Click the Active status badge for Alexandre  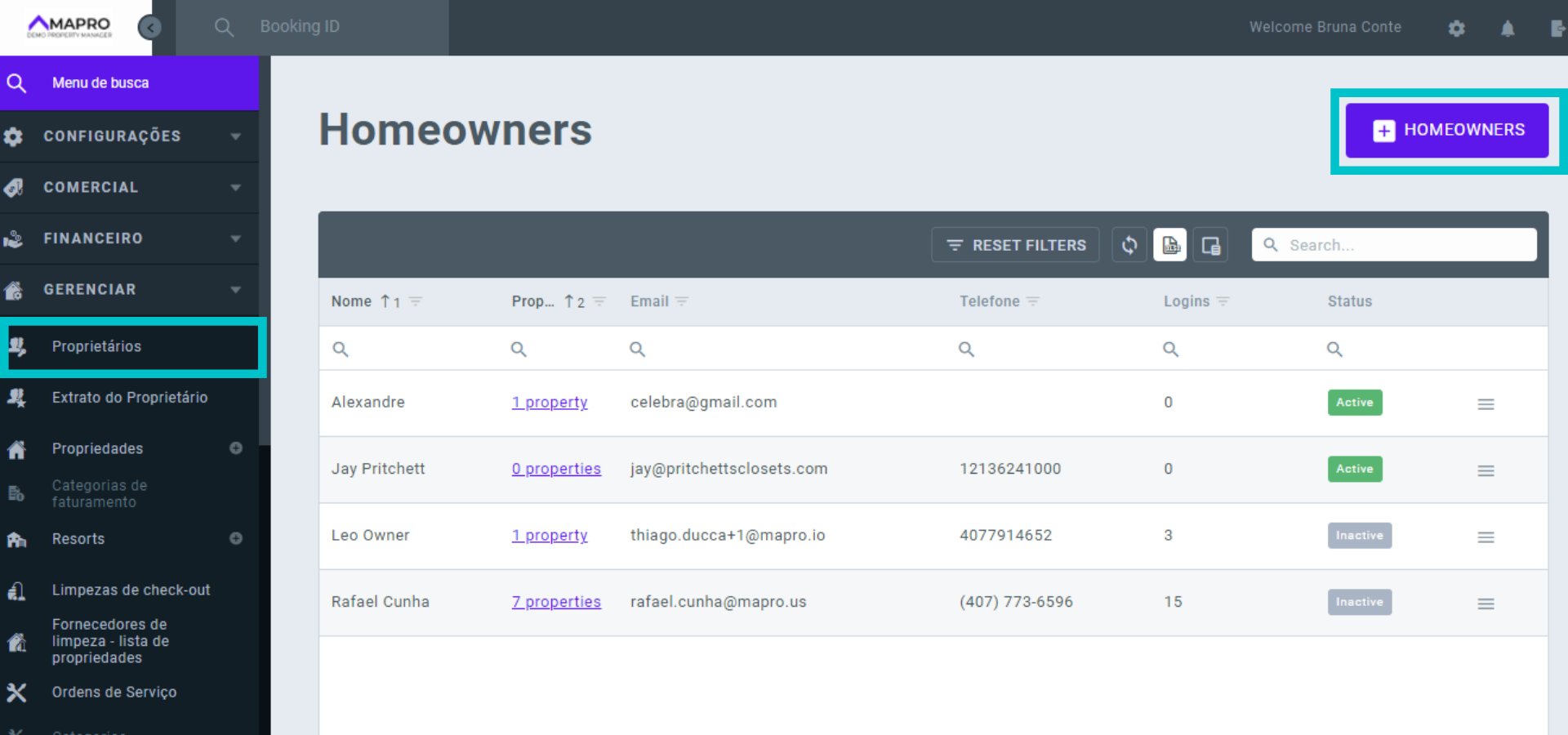coord(1354,403)
